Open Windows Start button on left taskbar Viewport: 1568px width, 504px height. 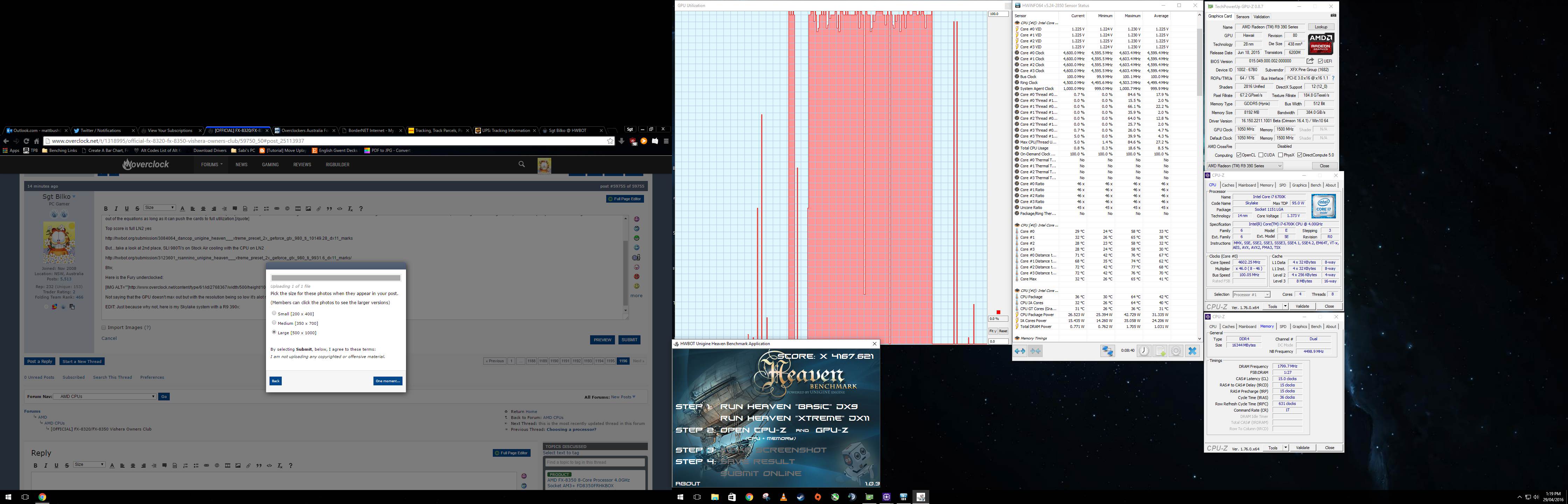tap(8, 497)
